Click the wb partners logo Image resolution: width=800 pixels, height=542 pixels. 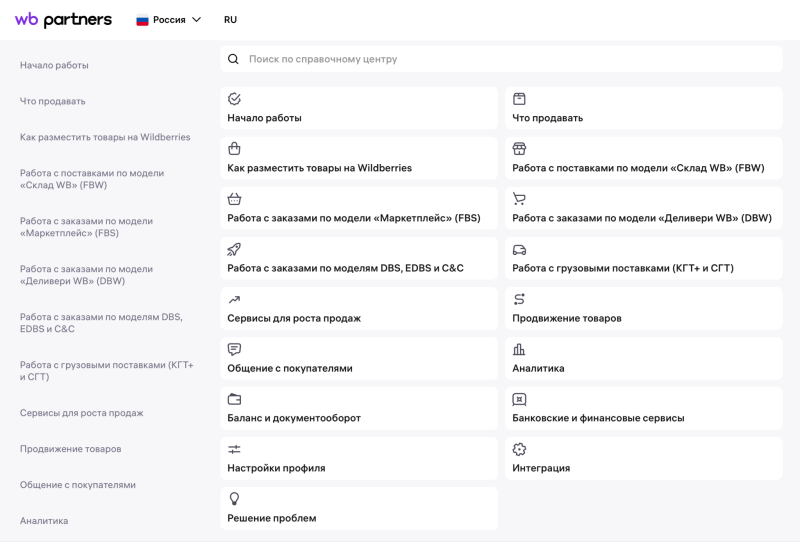63,20
